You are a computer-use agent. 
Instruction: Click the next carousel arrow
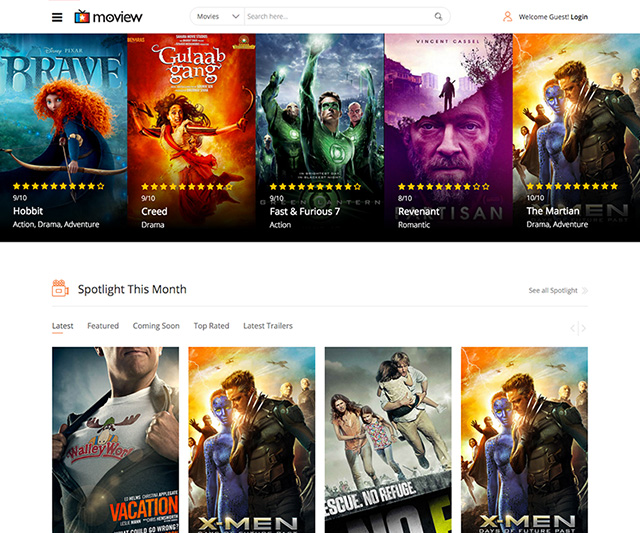(584, 328)
